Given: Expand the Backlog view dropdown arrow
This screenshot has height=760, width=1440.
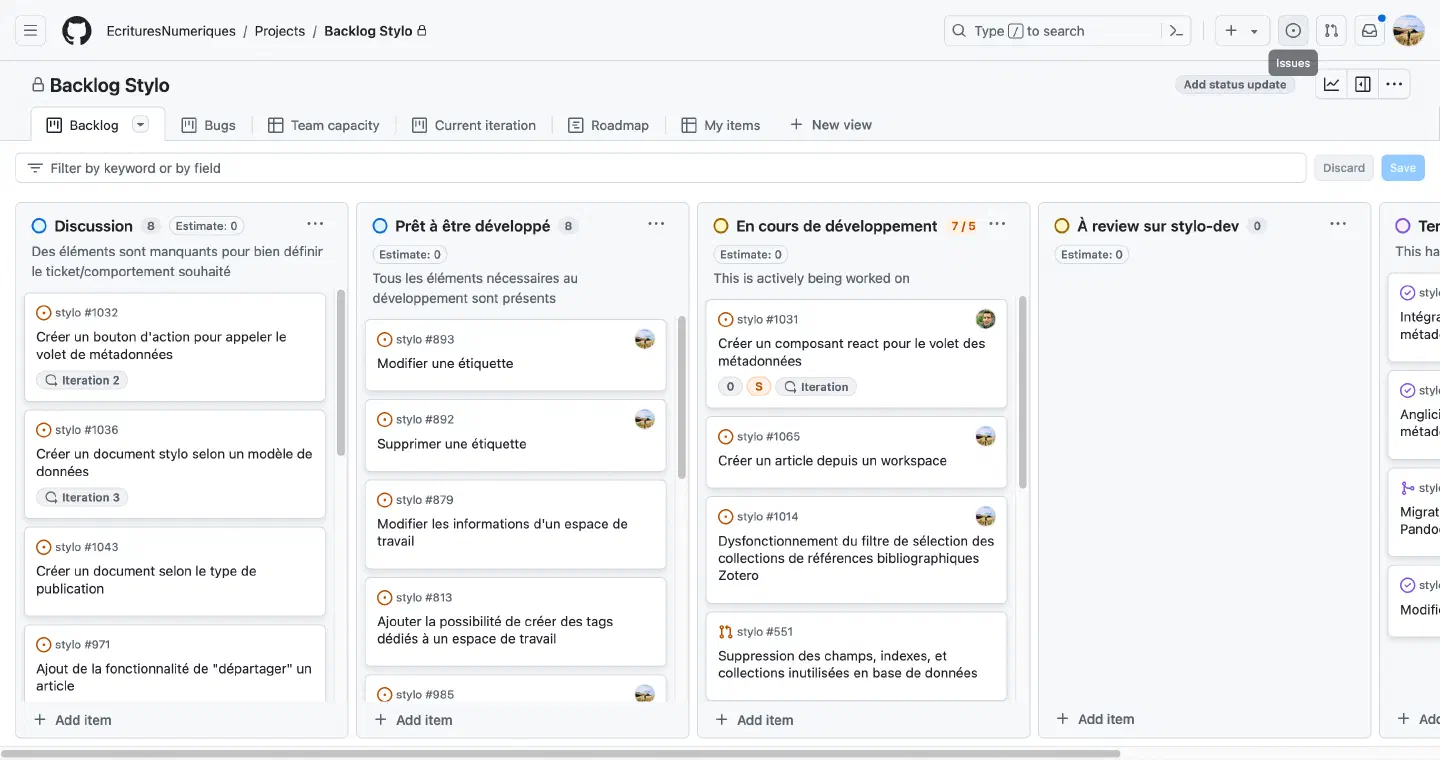Looking at the screenshot, I should [x=141, y=125].
